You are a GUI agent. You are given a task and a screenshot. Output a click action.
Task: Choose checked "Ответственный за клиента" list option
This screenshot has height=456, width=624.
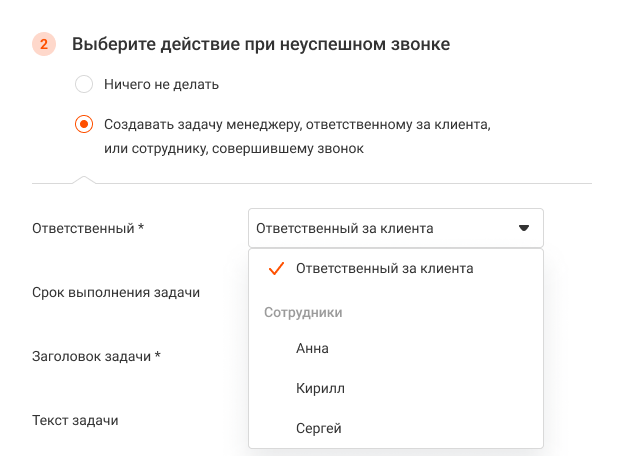(384, 268)
